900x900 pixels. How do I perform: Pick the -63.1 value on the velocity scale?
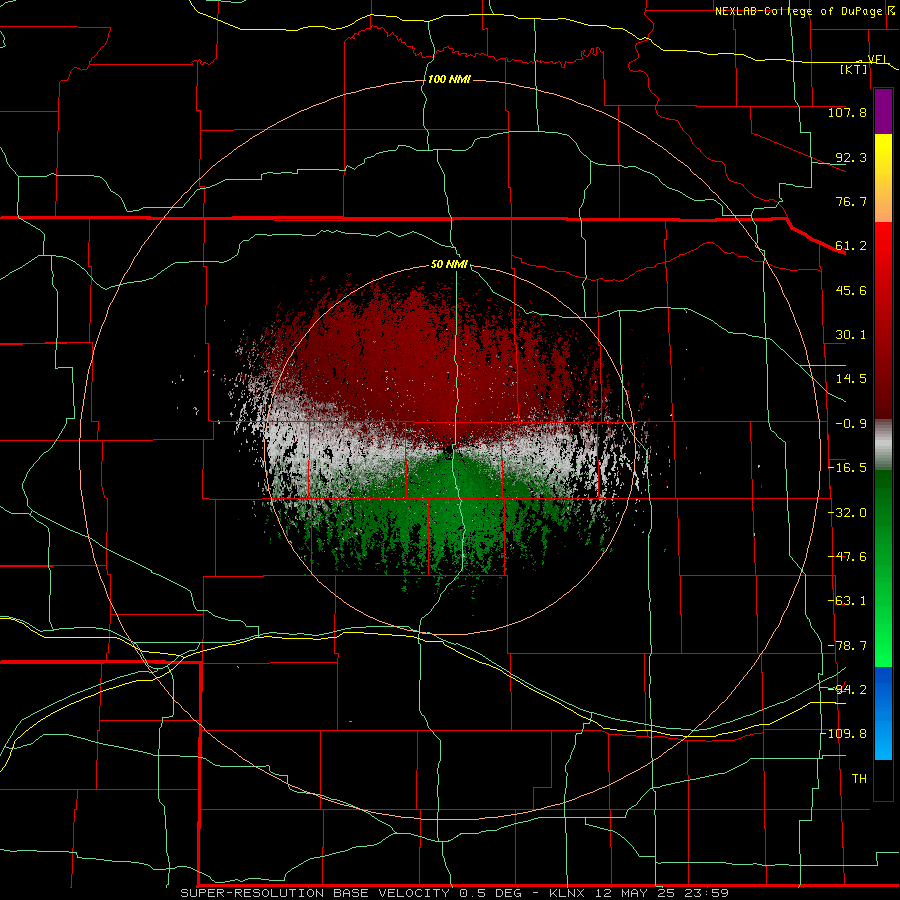847,601
